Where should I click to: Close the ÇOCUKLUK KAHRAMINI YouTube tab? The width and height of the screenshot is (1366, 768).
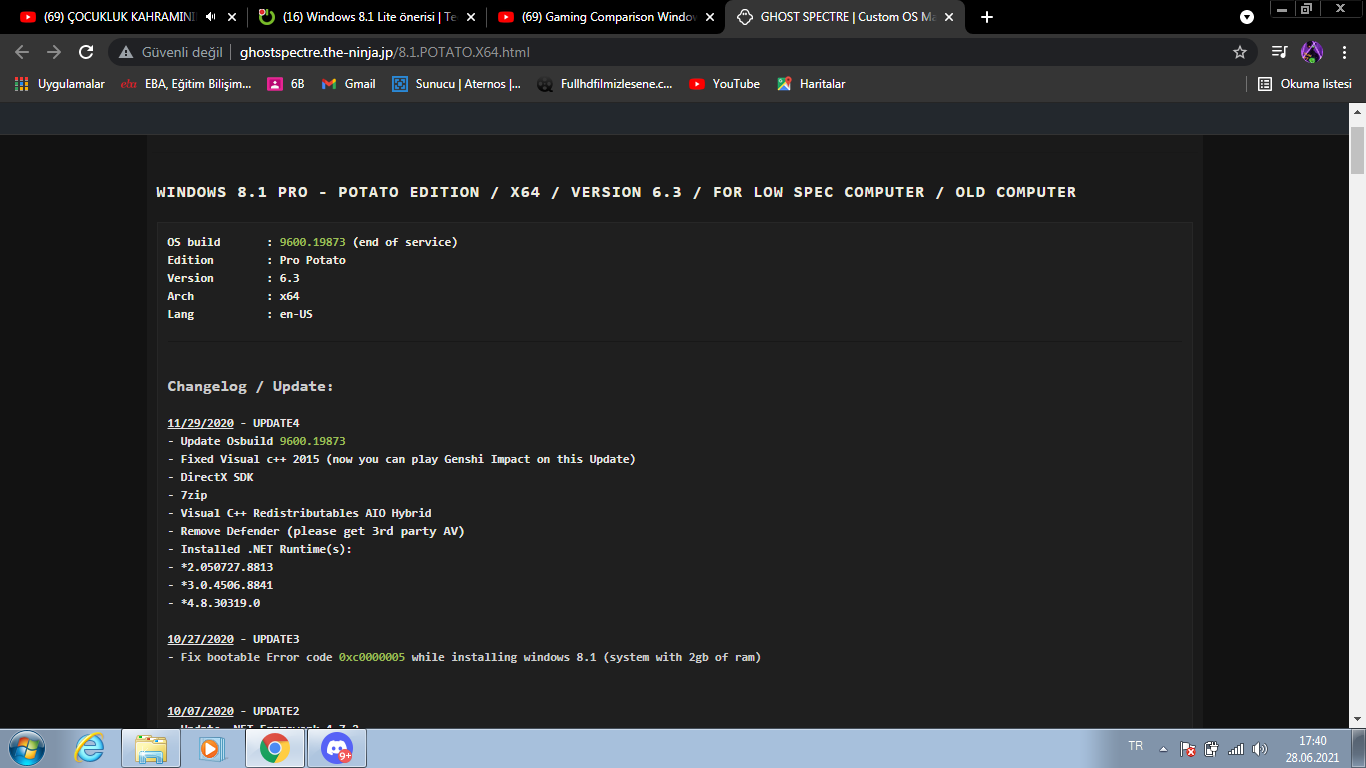(233, 17)
